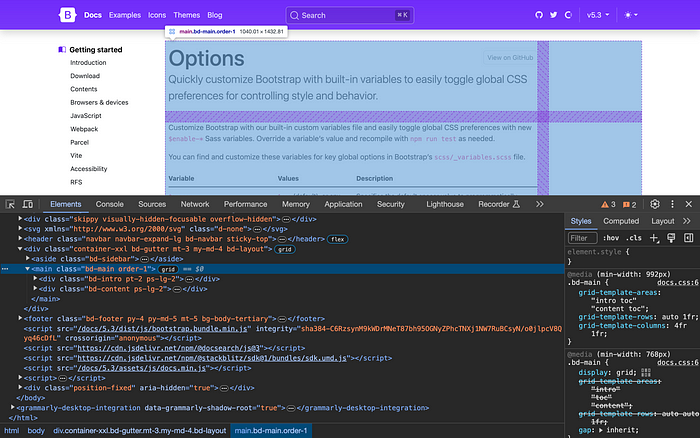Click the View on GitHub button
Viewport: 700px width, 438px height.
click(510, 58)
